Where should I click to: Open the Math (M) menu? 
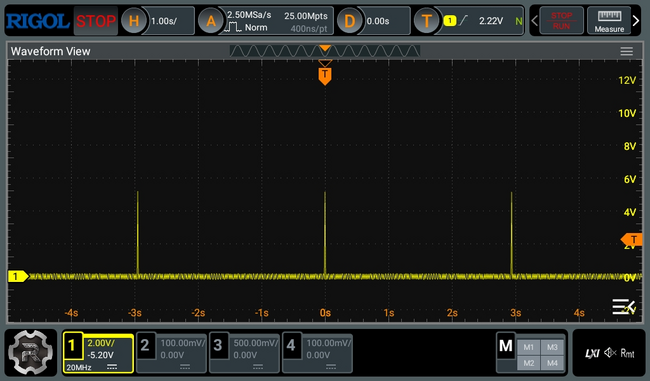pos(506,345)
